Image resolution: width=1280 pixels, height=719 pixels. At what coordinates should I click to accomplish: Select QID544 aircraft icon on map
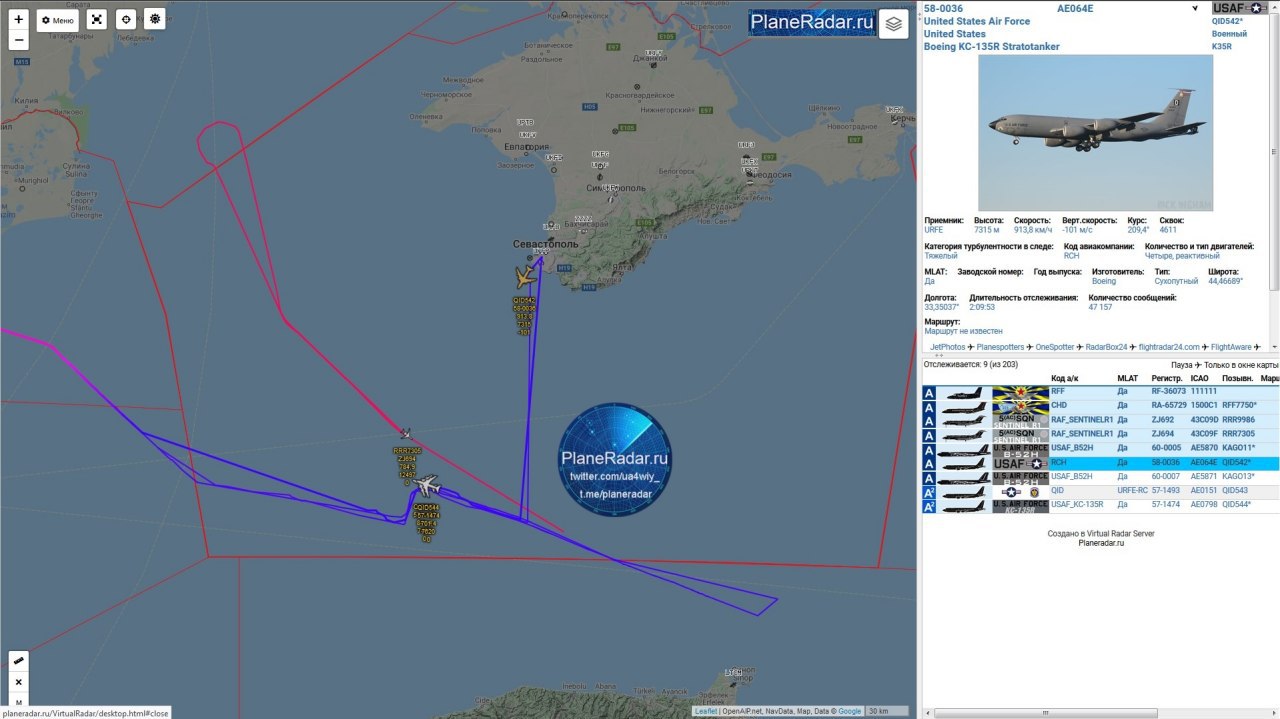tap(427, 486)
